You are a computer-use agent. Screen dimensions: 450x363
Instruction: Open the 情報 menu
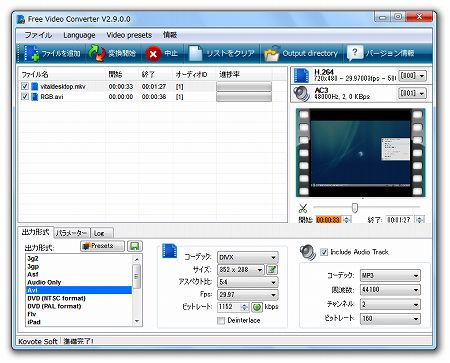(170, 35)
